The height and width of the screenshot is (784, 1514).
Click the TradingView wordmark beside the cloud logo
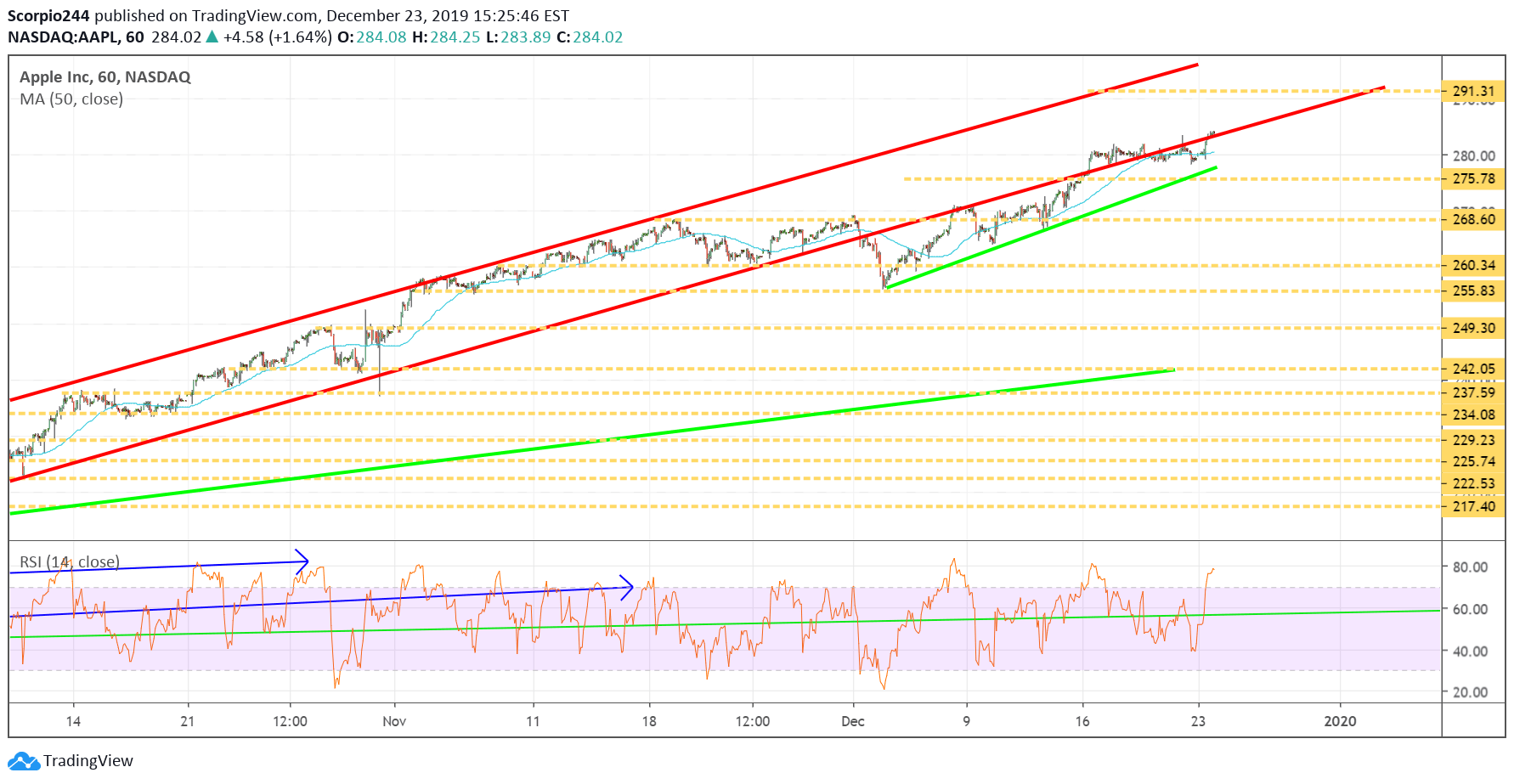[88, 761]
